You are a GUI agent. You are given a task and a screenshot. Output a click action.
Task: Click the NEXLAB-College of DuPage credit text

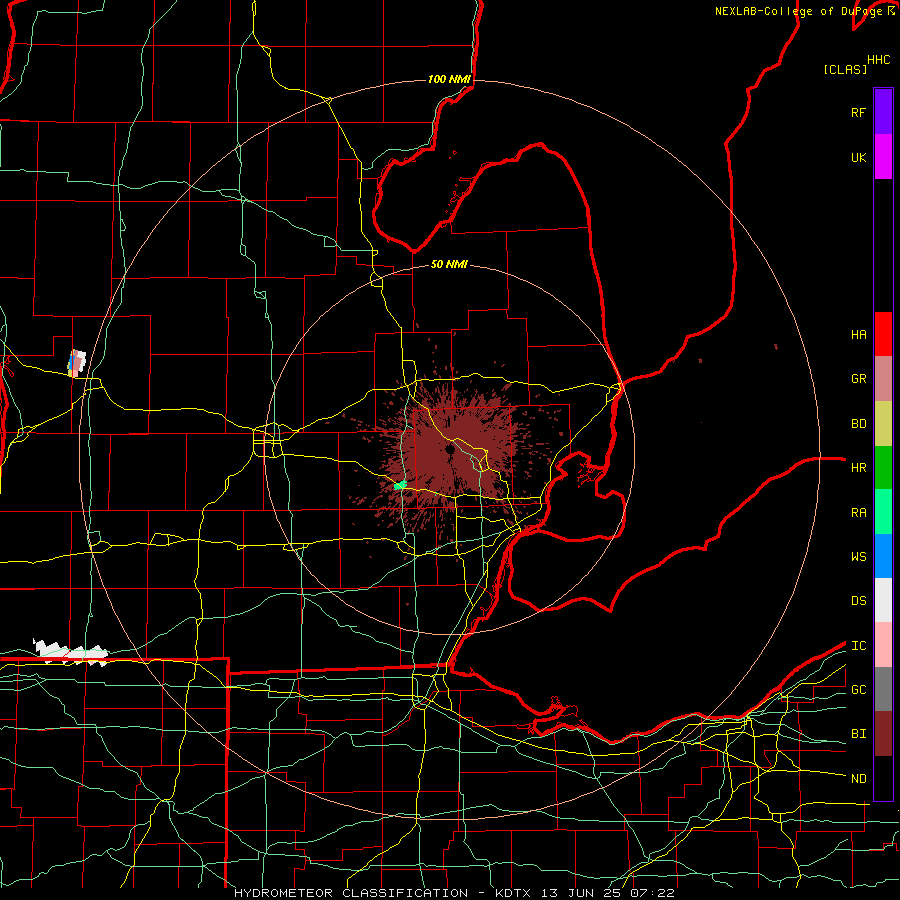coord(798,11)
